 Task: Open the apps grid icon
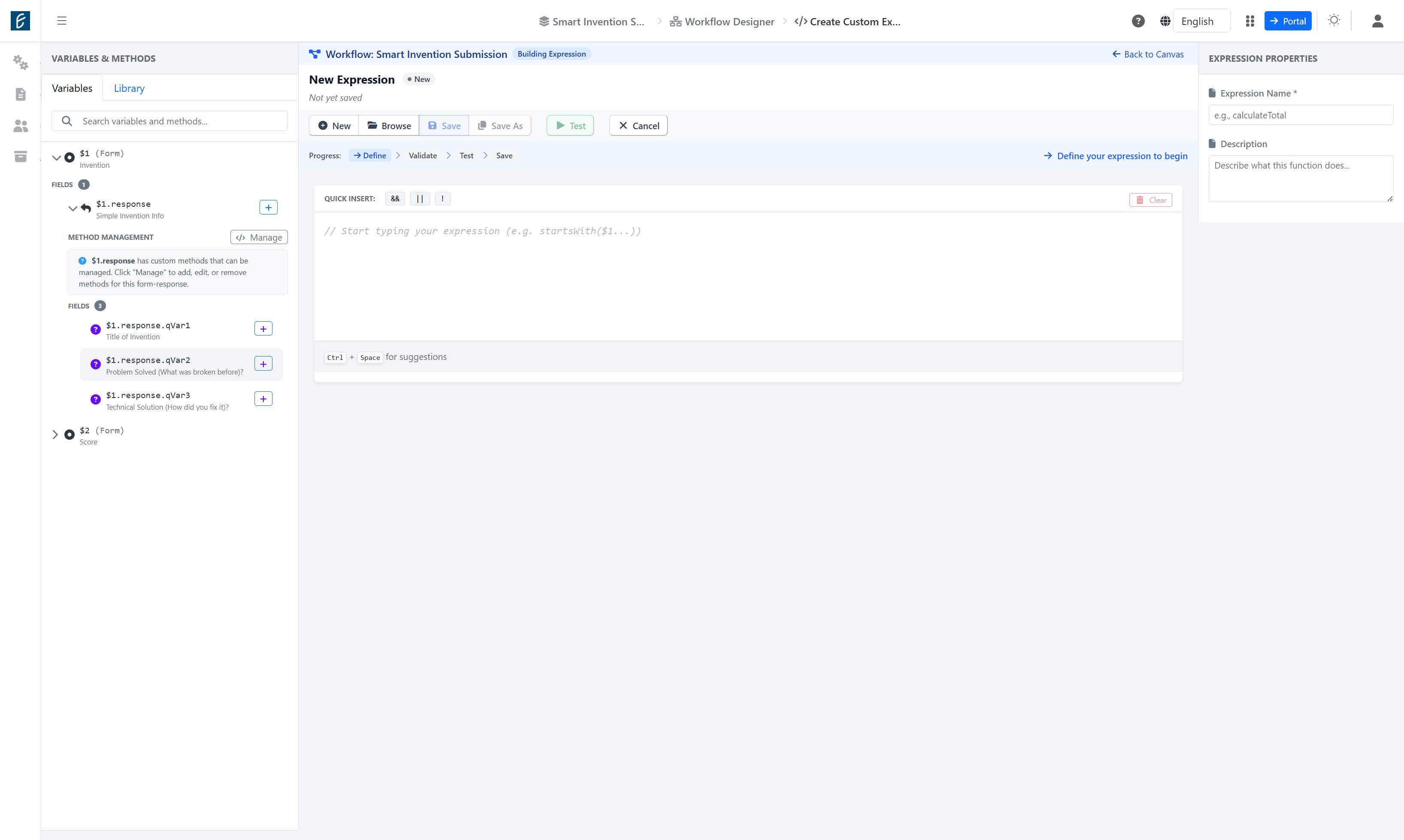pyautogui.click(x=1250, y=21)
